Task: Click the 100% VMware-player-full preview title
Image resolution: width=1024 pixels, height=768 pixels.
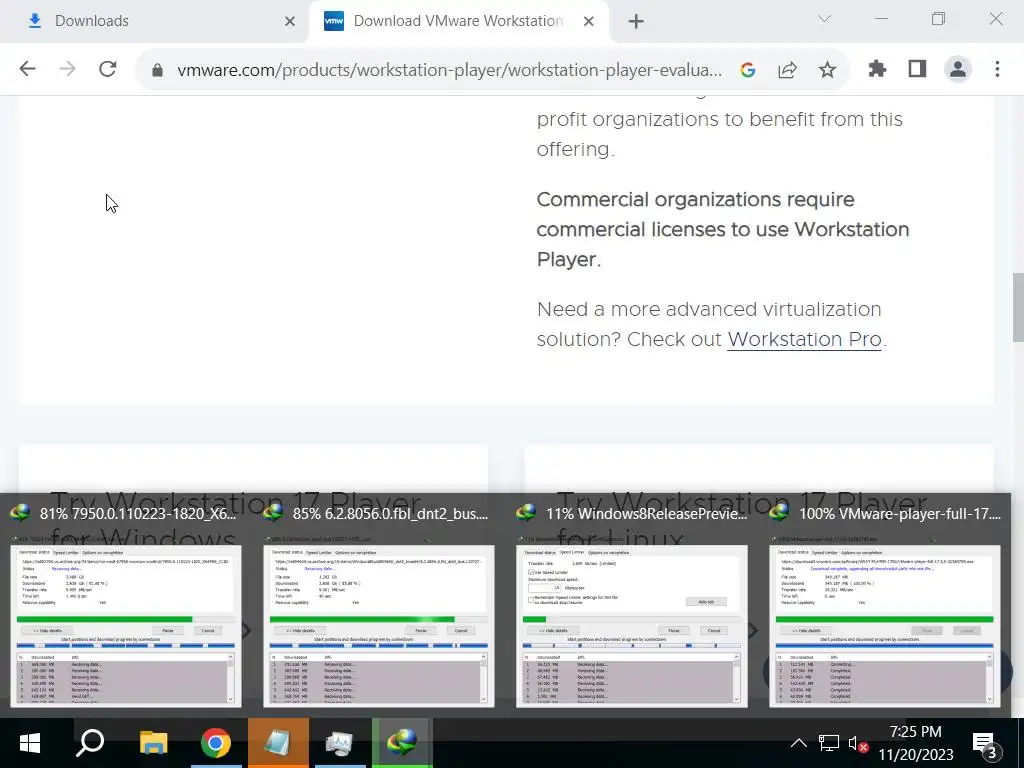Action: coord(900,514)
